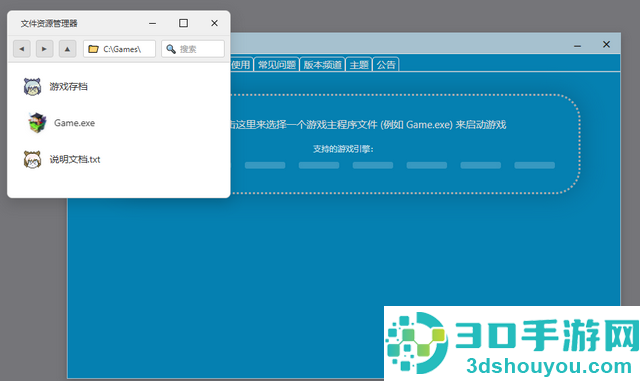The image size is (640, 381).
Task: Select the Game.exe file icon
Action: 37,123
